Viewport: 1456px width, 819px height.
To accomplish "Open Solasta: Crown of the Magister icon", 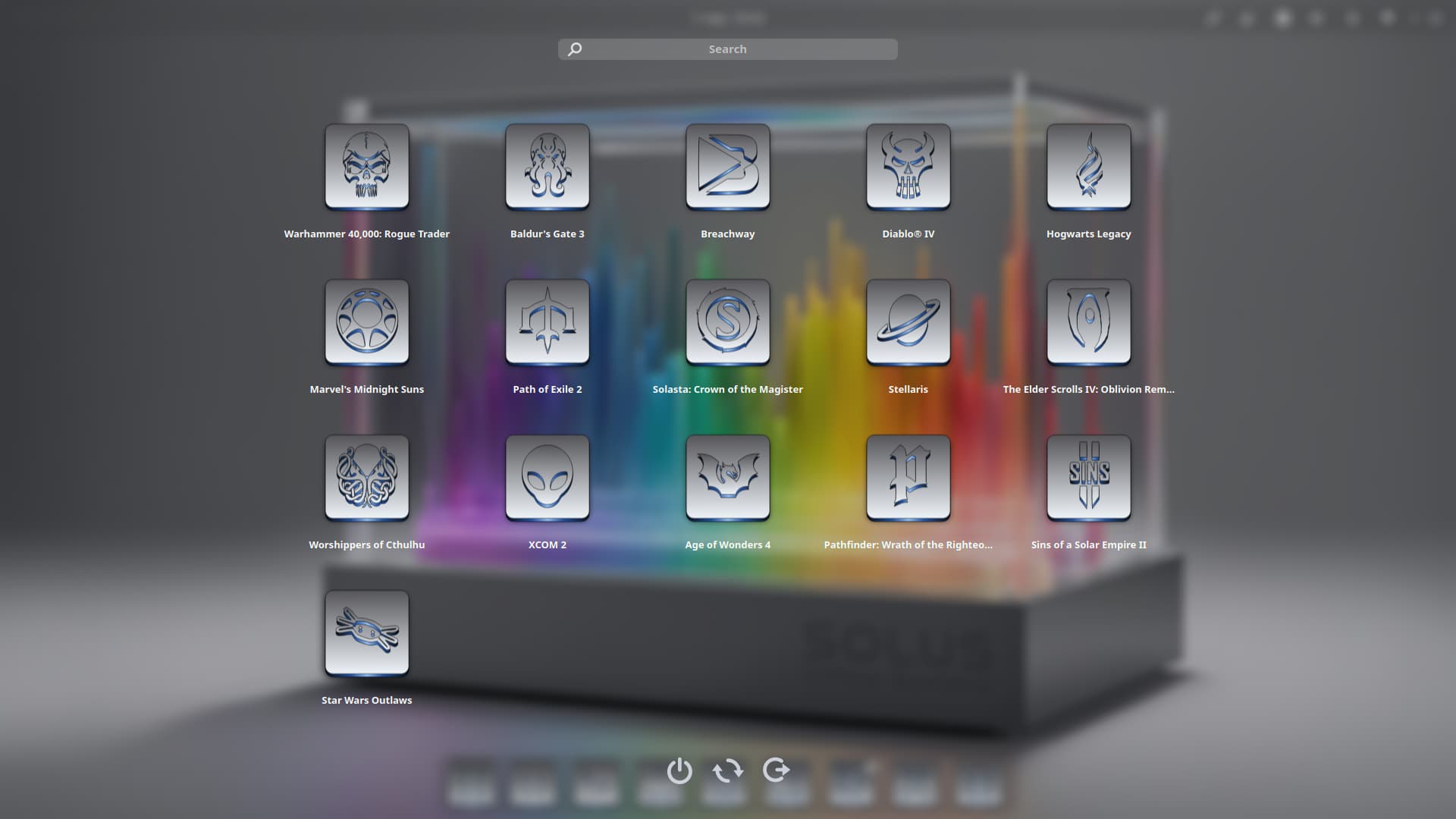I will 728,322.
